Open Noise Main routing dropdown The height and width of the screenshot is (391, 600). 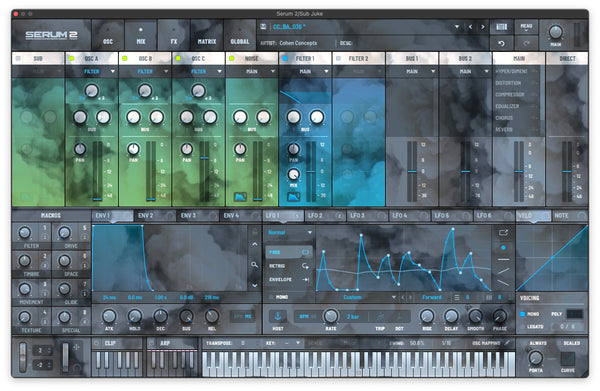[252, 71]
